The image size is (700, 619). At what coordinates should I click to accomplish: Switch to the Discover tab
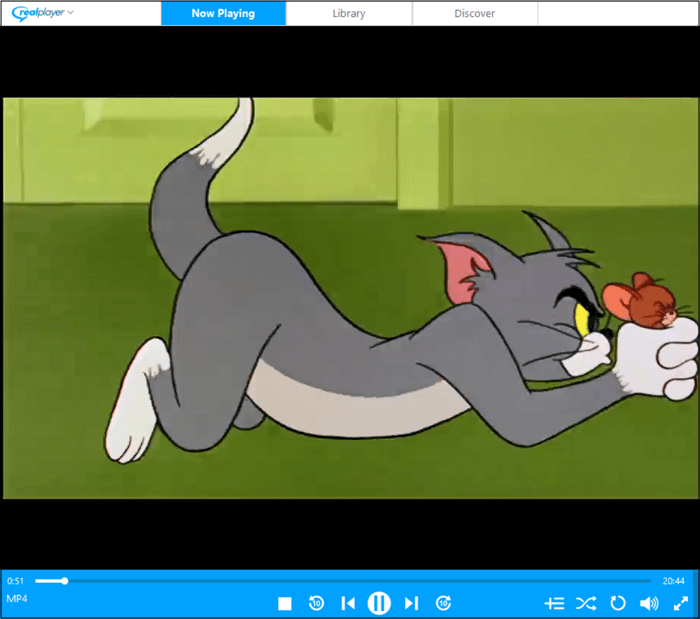coord(474,14)
